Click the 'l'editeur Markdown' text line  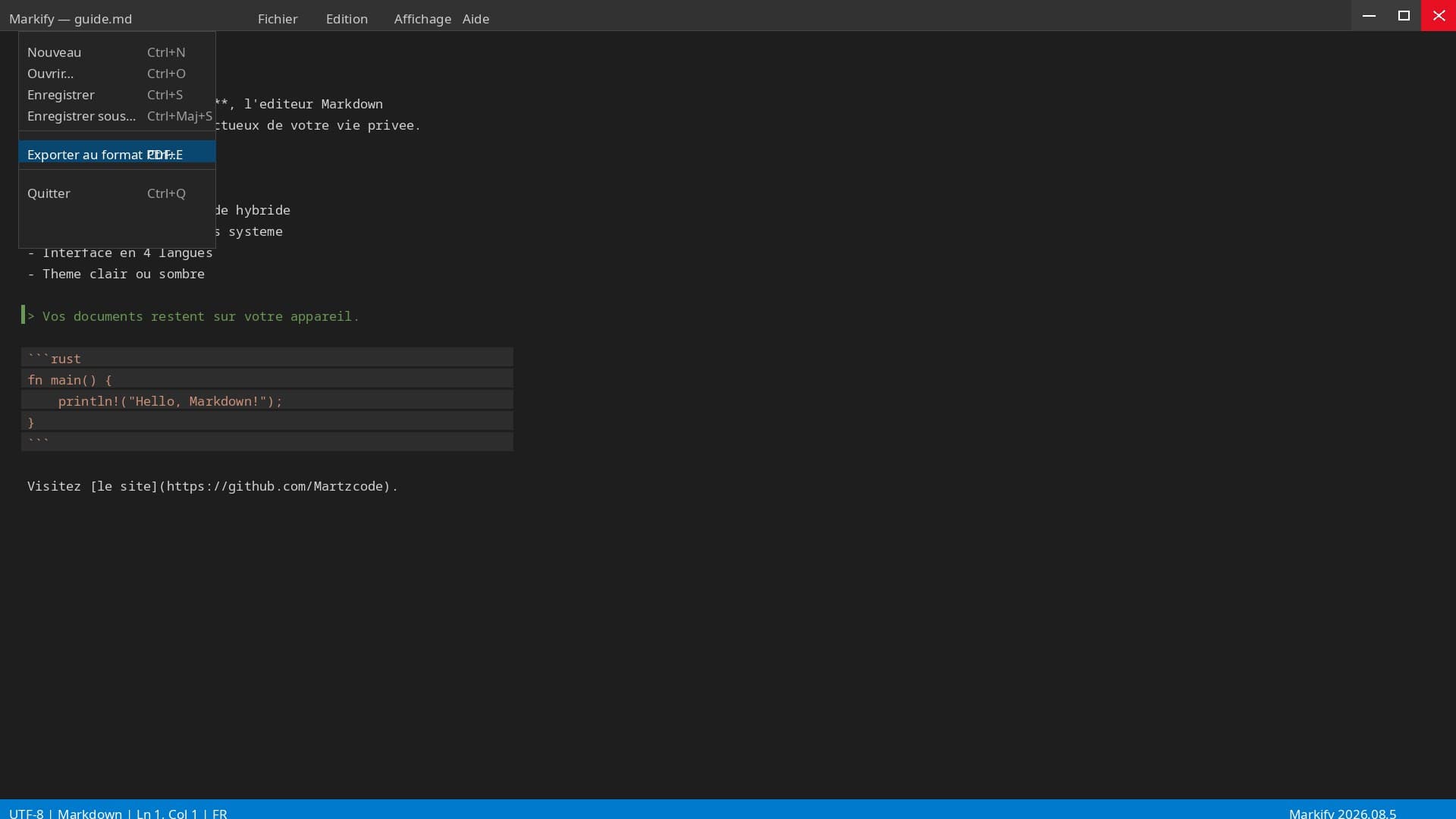pyautogui.click(x=299, y=104)
